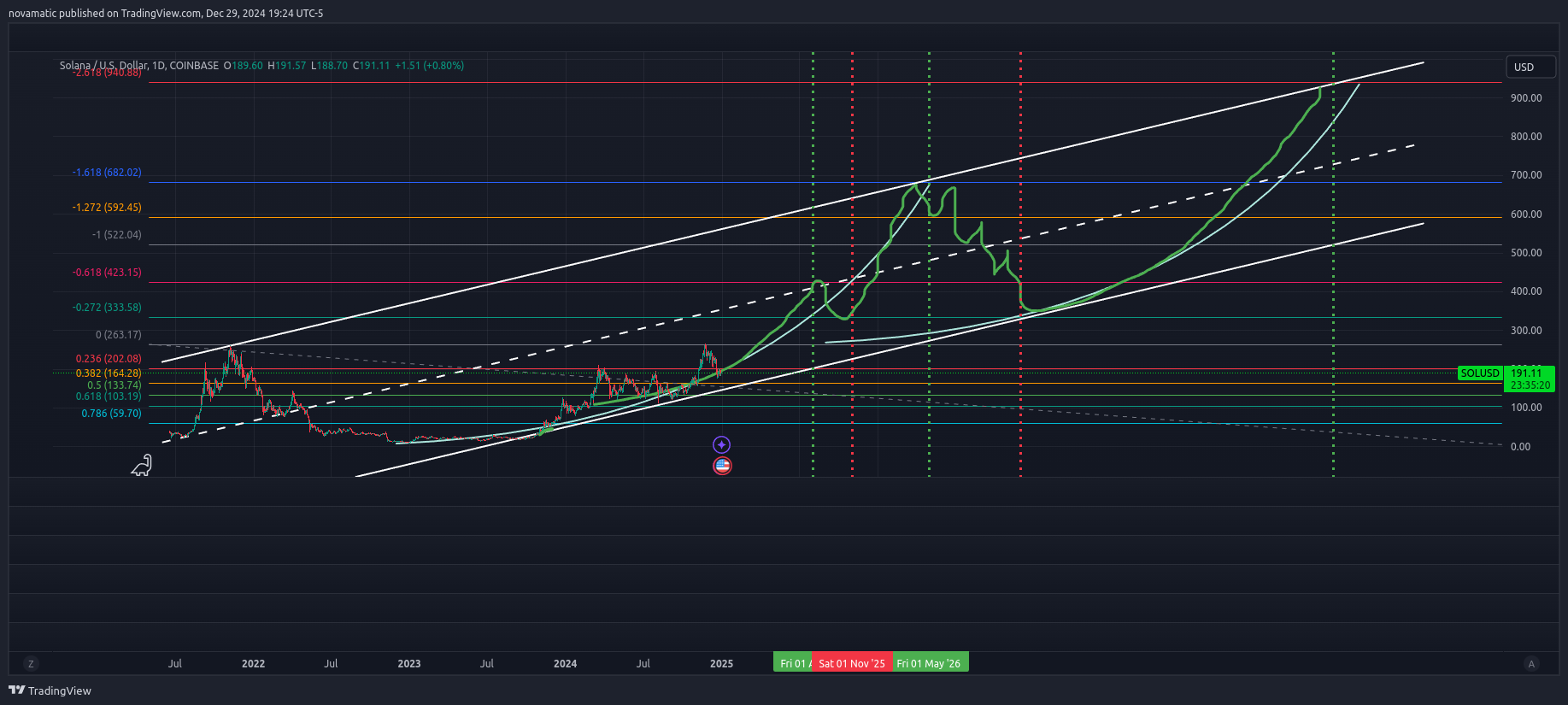
Task: Click the 23:35:20 countdown timer
Action: [1530, 385]
